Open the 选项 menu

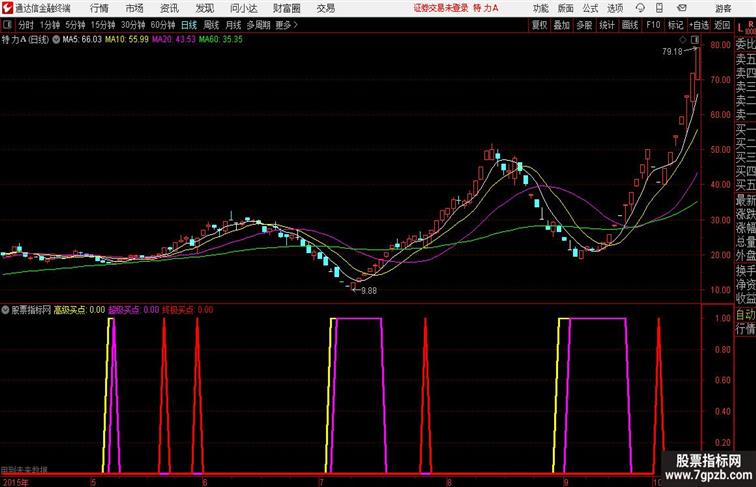(615, 8)
